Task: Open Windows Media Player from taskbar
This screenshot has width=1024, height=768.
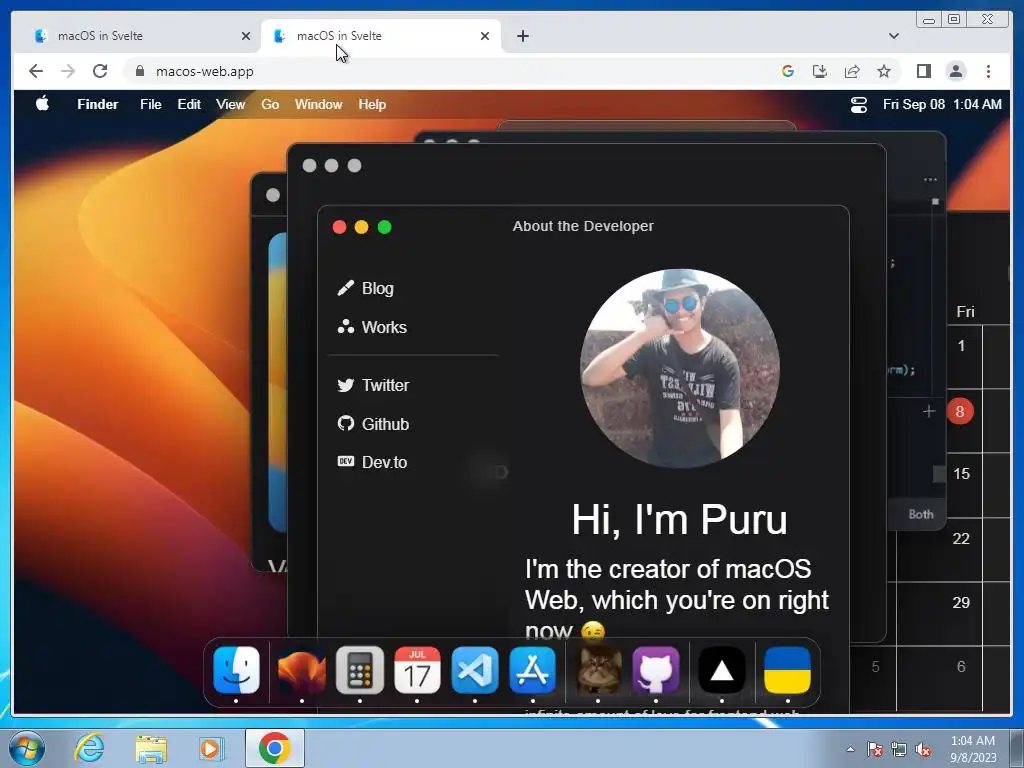Action: pyautogui.click(x=211, y=748)
